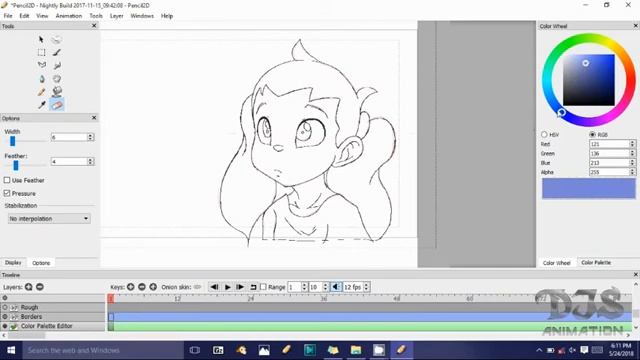Select the Borders layer name

(31, 316)
